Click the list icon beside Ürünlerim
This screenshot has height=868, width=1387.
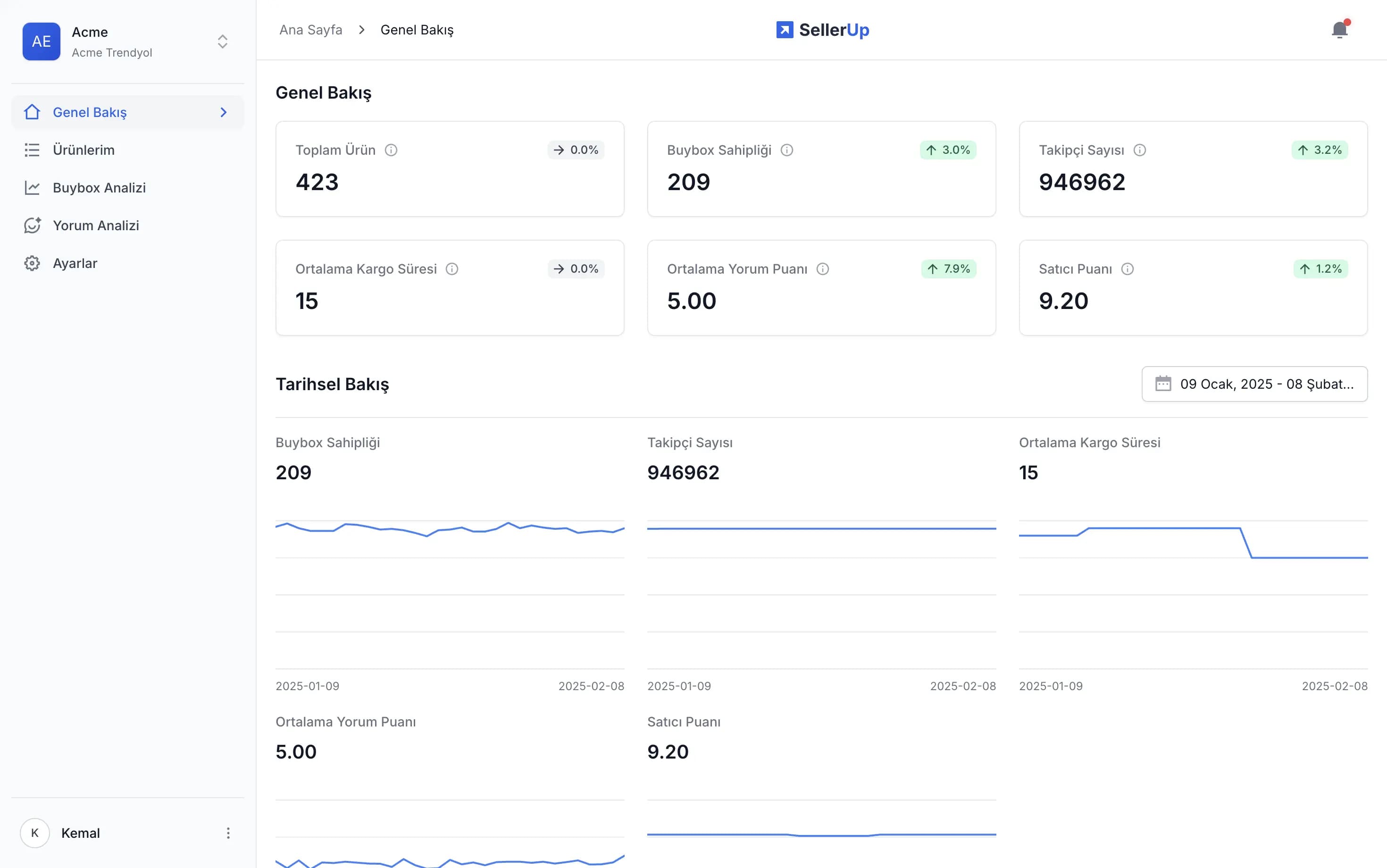click(x=32, y=150)
